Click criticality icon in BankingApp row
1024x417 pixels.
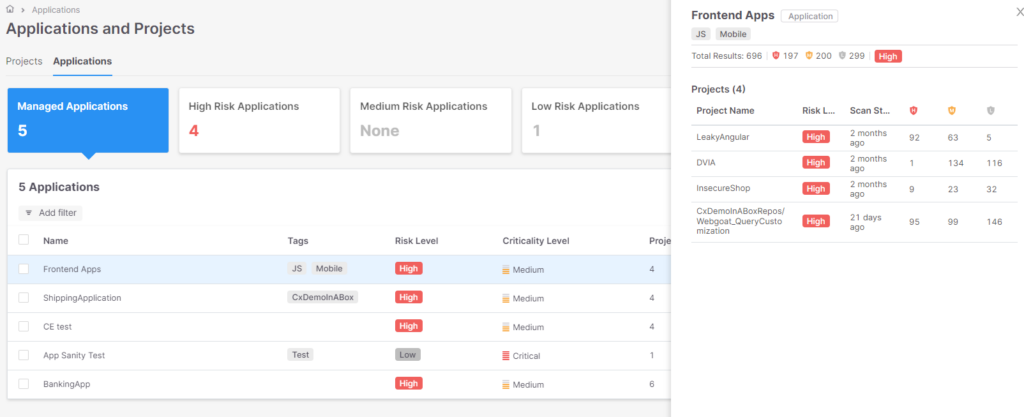pyautogui.click(x=505, y=384)
